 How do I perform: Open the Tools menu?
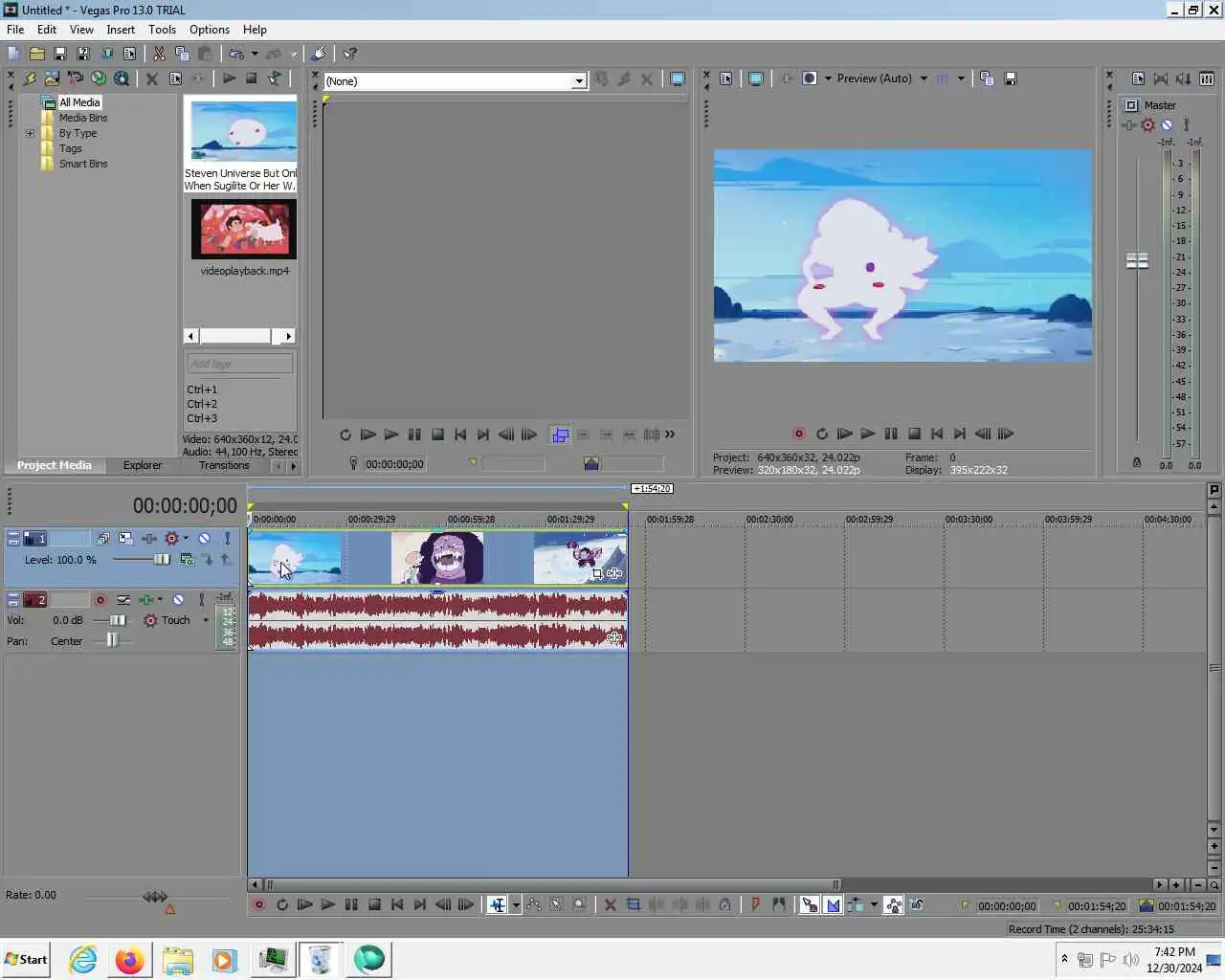point(162,30)
